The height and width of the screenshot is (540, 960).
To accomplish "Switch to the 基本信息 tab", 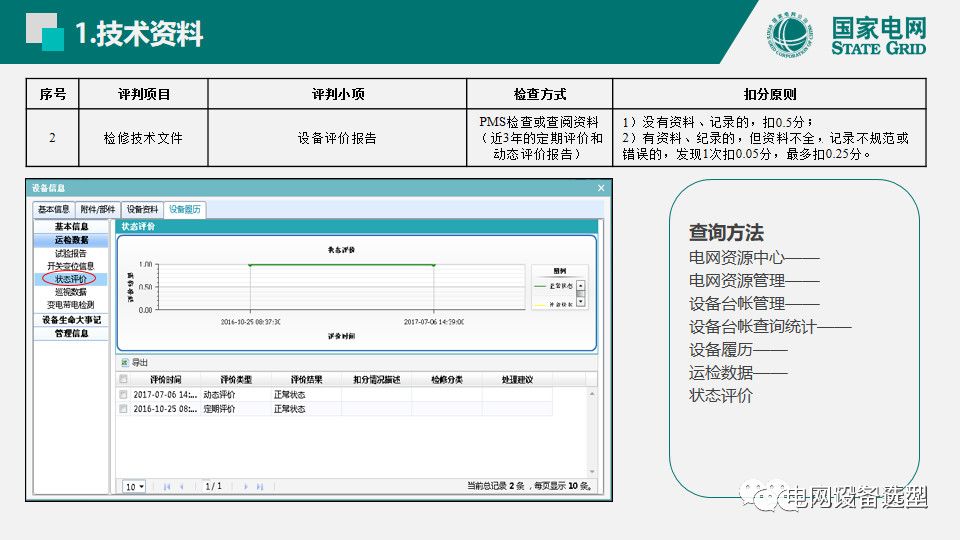I will tap(54, 209).
